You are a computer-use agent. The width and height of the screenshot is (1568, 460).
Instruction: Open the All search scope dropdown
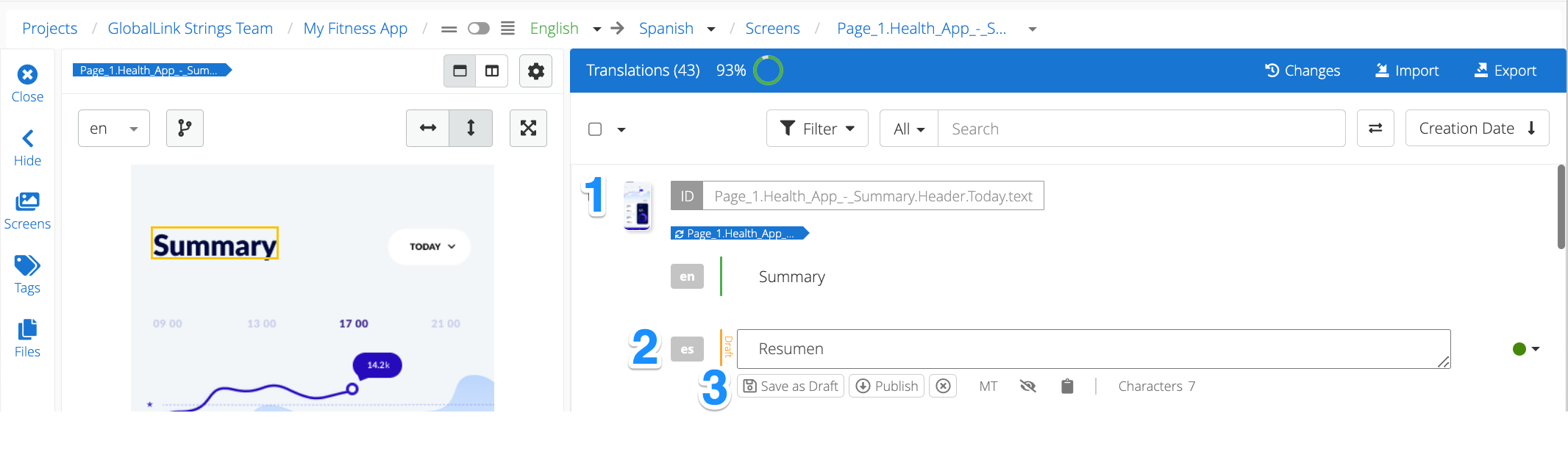coord(909,129)
